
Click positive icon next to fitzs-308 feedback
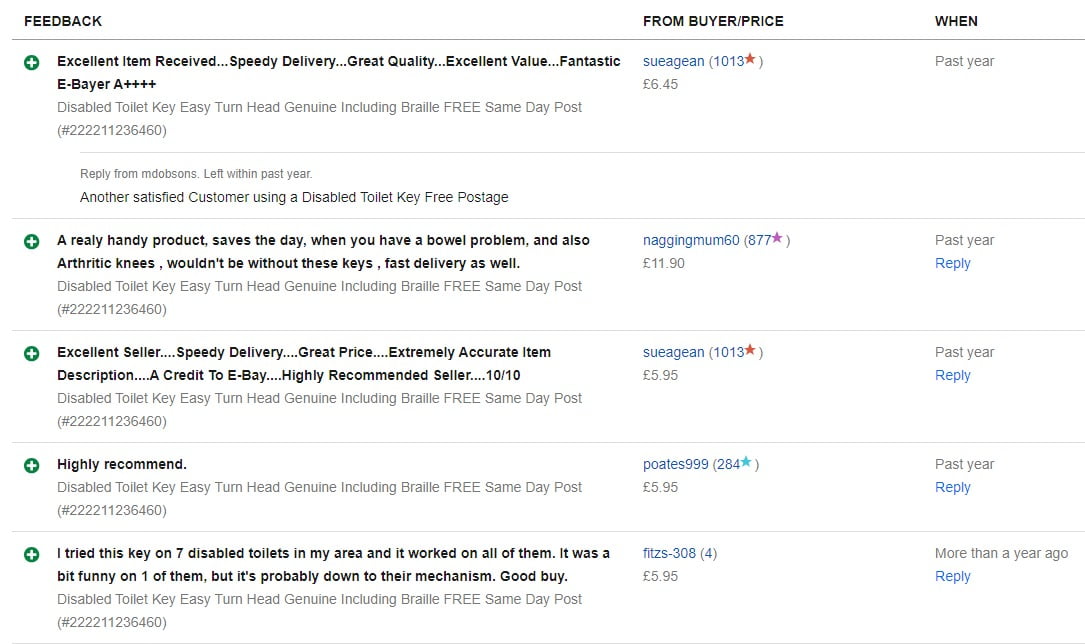[32, 554]
